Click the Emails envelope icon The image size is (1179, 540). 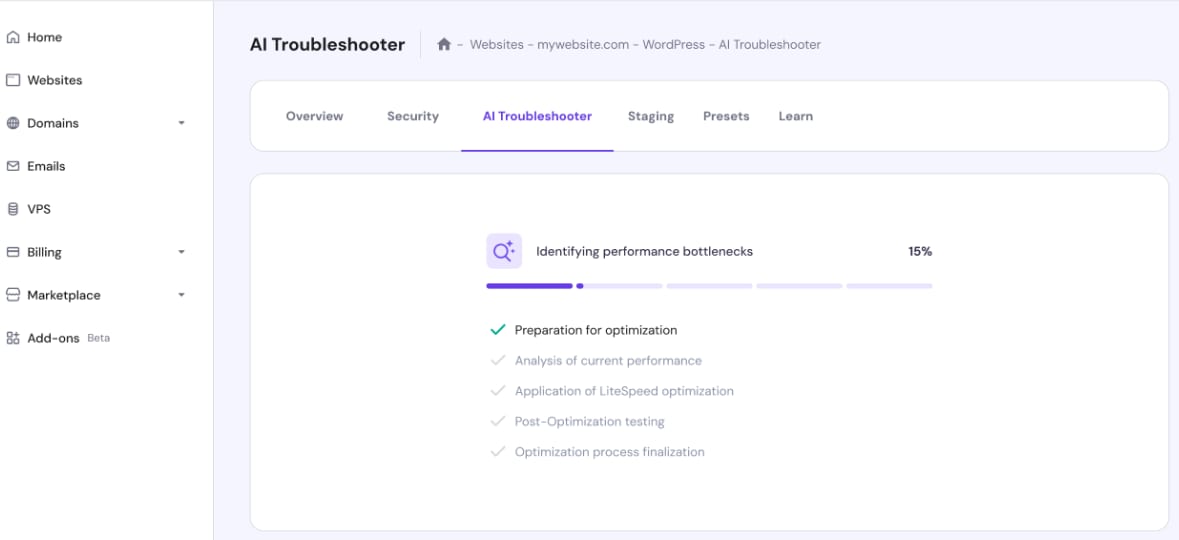pos(13,167)
